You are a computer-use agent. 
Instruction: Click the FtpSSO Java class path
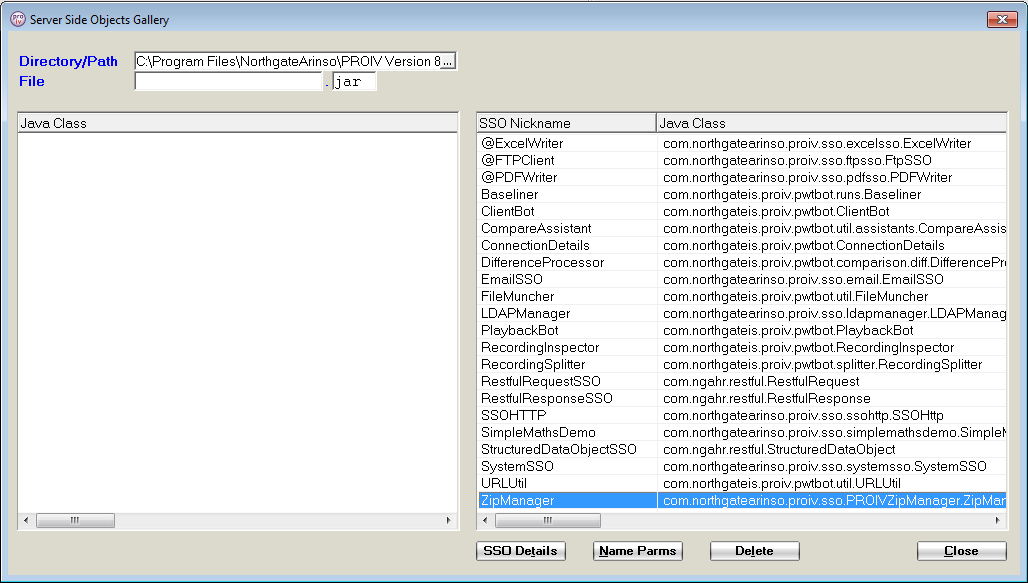point(797,160)
